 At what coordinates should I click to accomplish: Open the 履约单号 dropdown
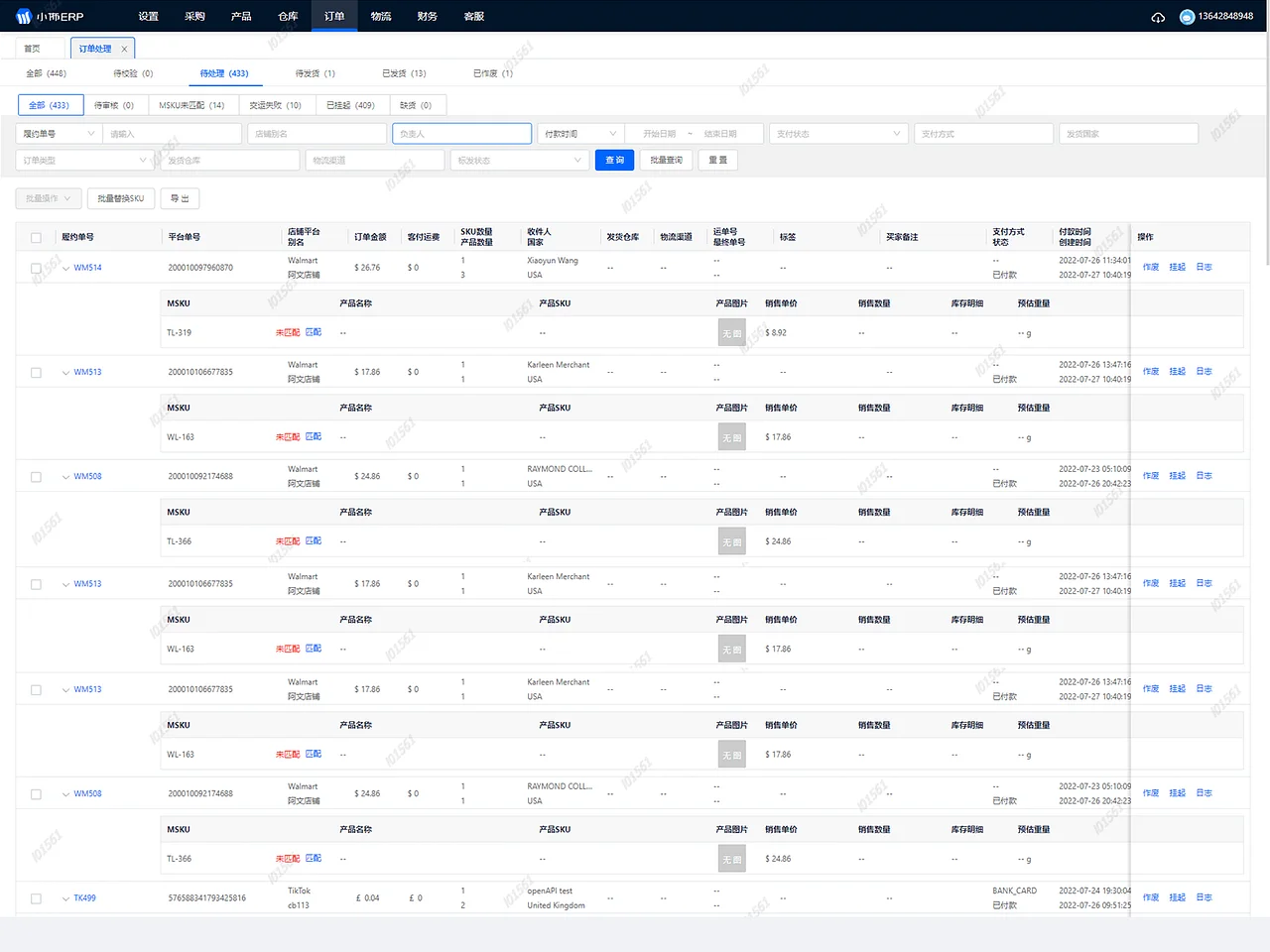pyautogui.click(x=57, y=133)
